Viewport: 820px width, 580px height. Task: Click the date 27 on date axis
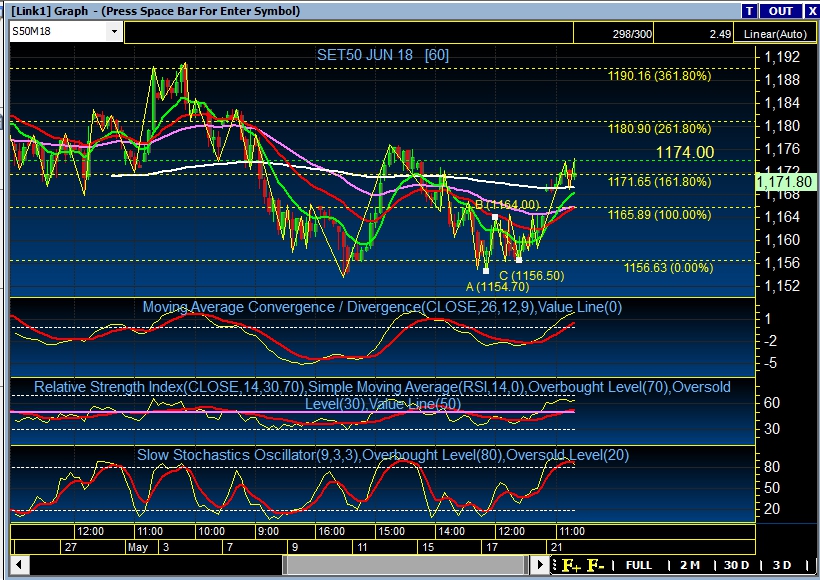point(71,547)
